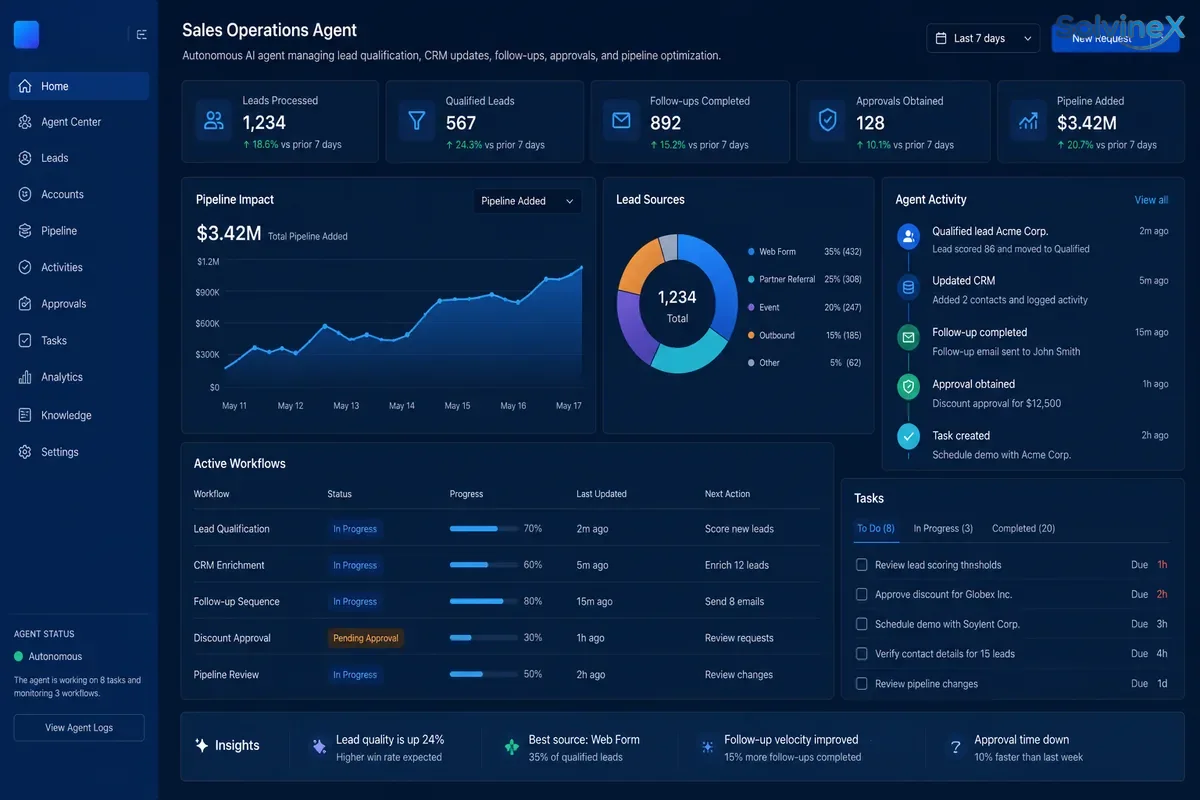Click the Pipeline layers icon
This screenshot has height=800, width=1200.
[x=25, y=231]
